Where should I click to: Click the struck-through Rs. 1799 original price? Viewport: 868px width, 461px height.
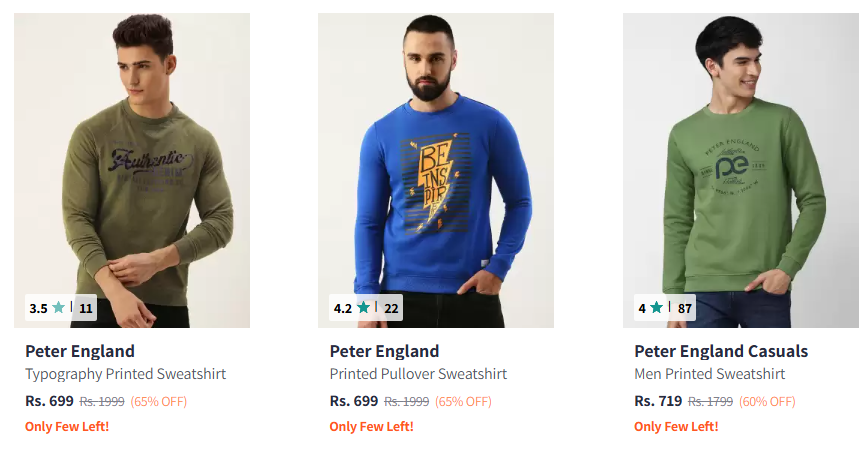(x=710, y=402)
